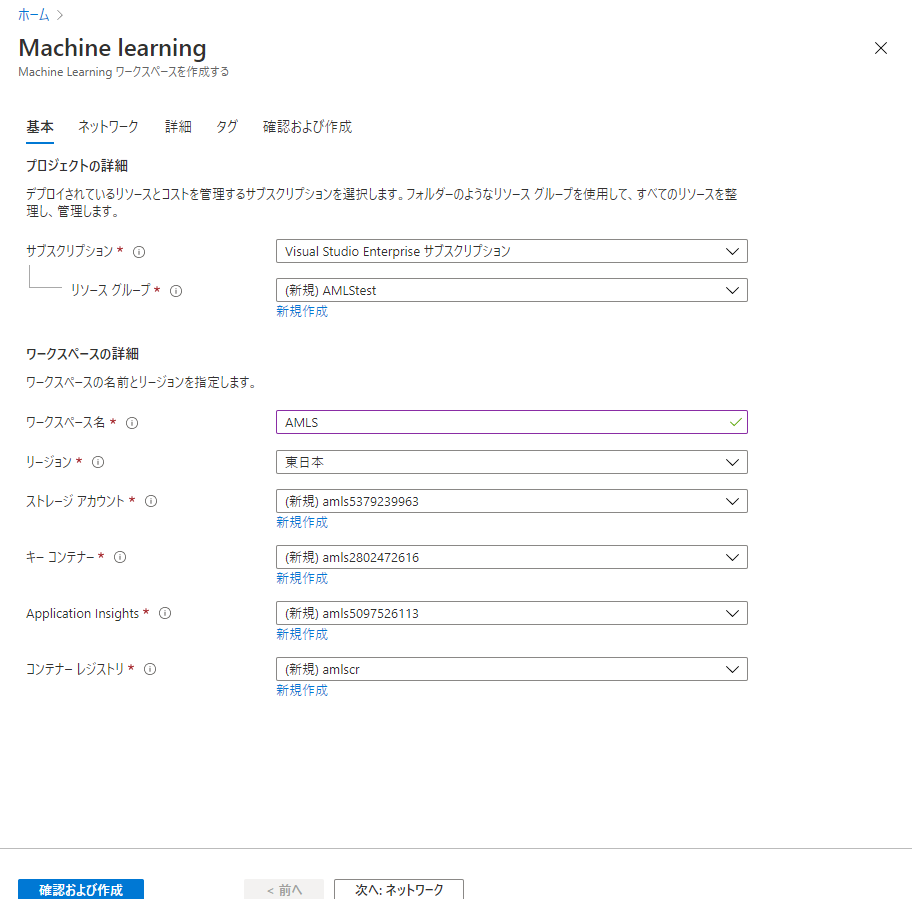912x899 pixels.
Task: Click the storage account info icon
Action: (150, 501)
